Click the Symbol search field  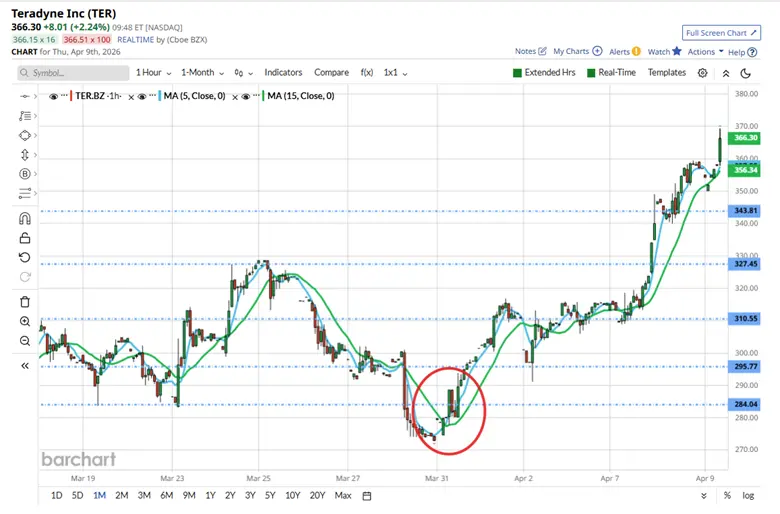(73, 73)
